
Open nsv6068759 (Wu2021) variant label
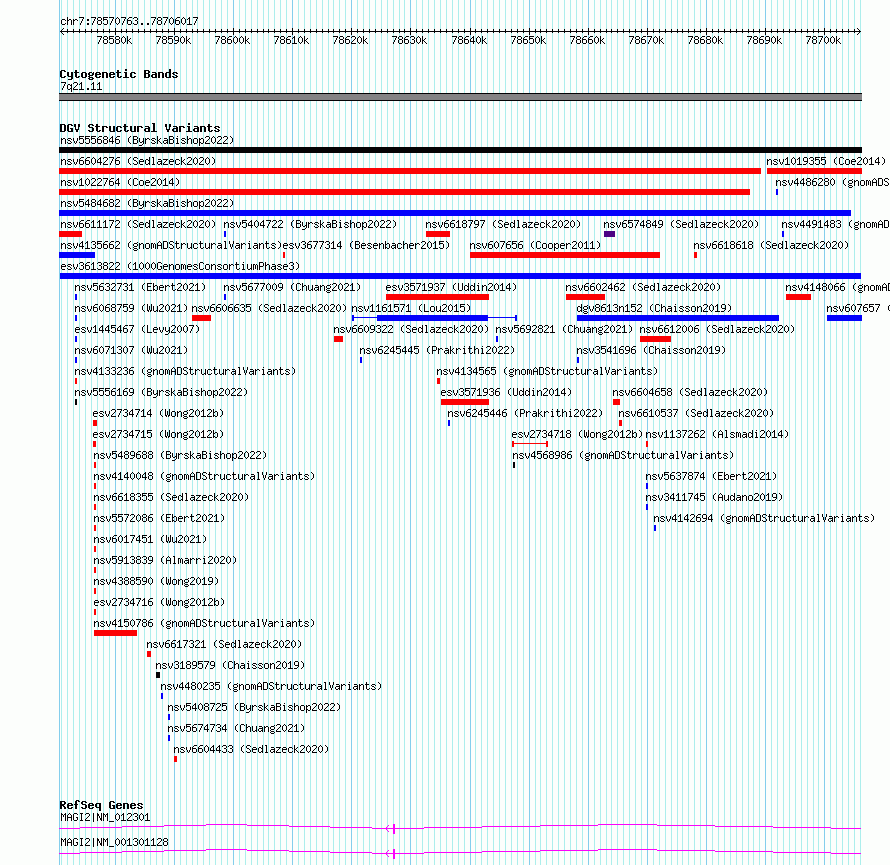click(x=131, y=308)
